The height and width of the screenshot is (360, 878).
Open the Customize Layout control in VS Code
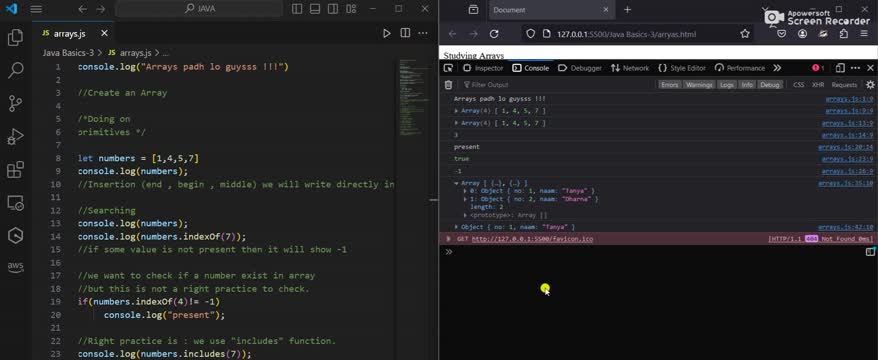coord(351,9)
